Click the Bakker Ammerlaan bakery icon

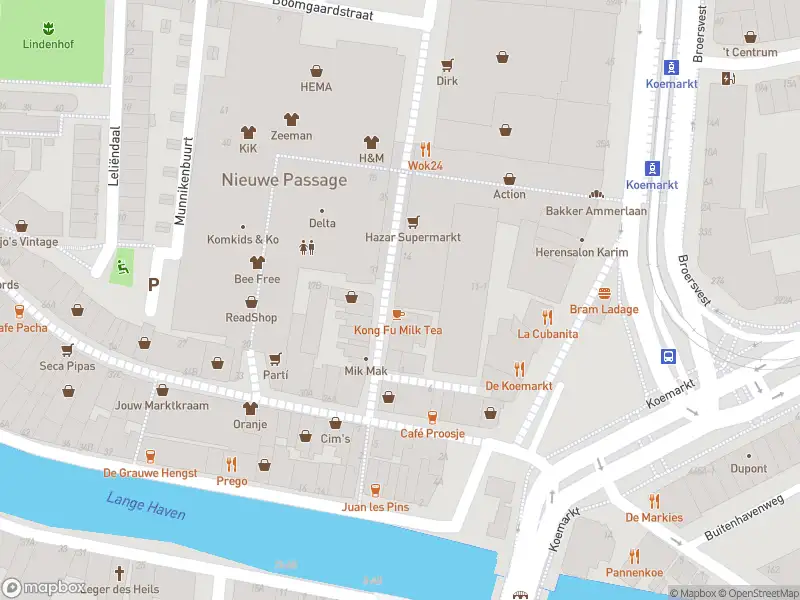pyautogui.click(x=596, y=194)
